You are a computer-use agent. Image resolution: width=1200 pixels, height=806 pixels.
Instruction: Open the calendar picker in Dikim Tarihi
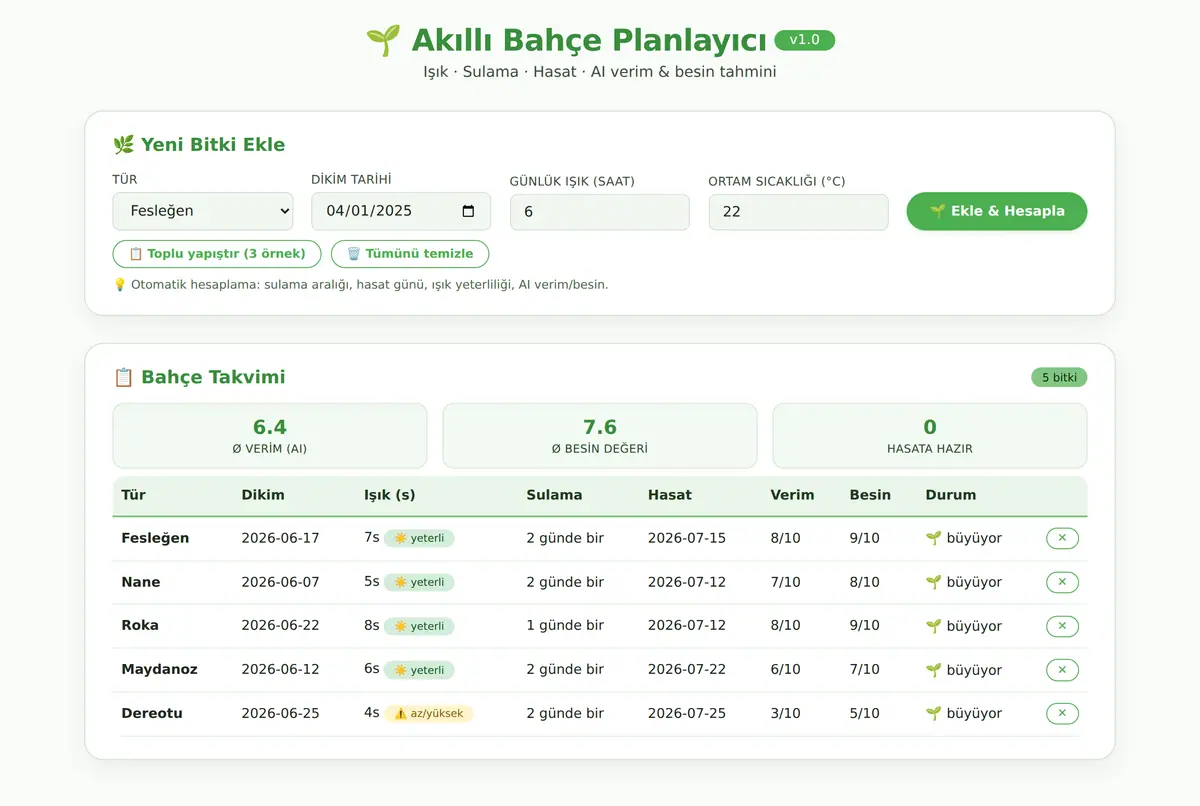coord(468,211)
